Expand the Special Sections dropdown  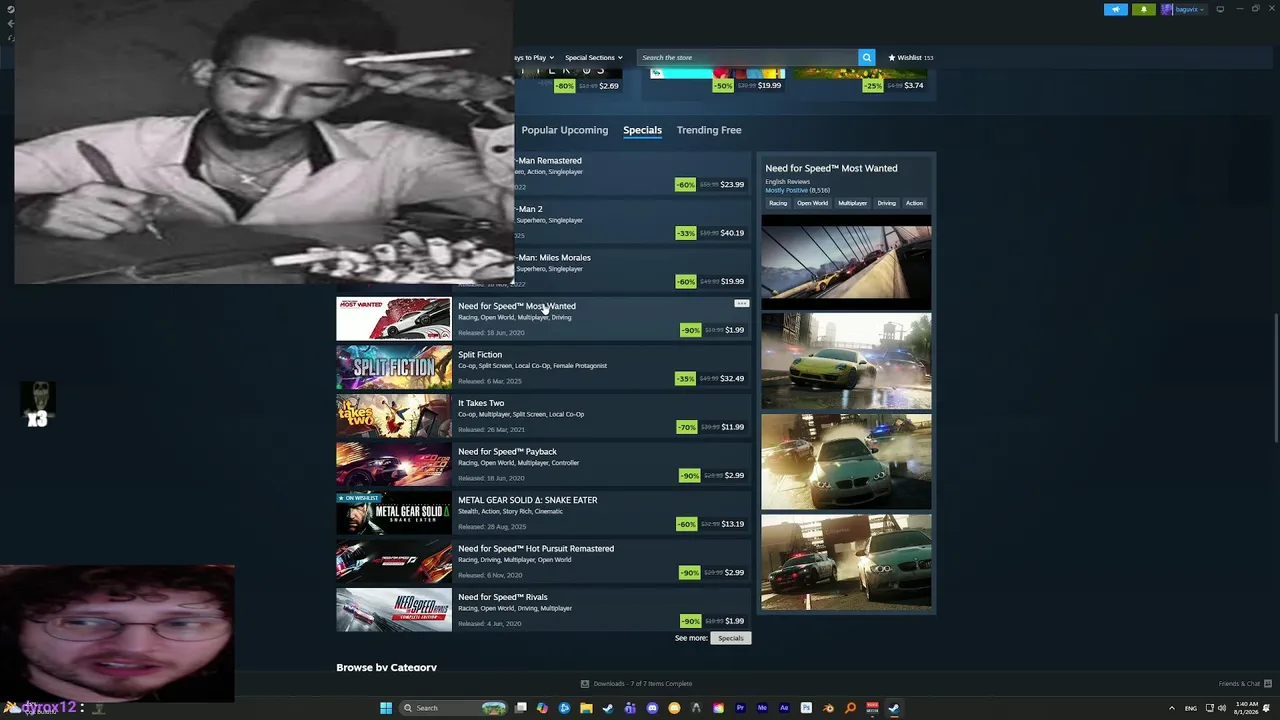coord(594,57)
